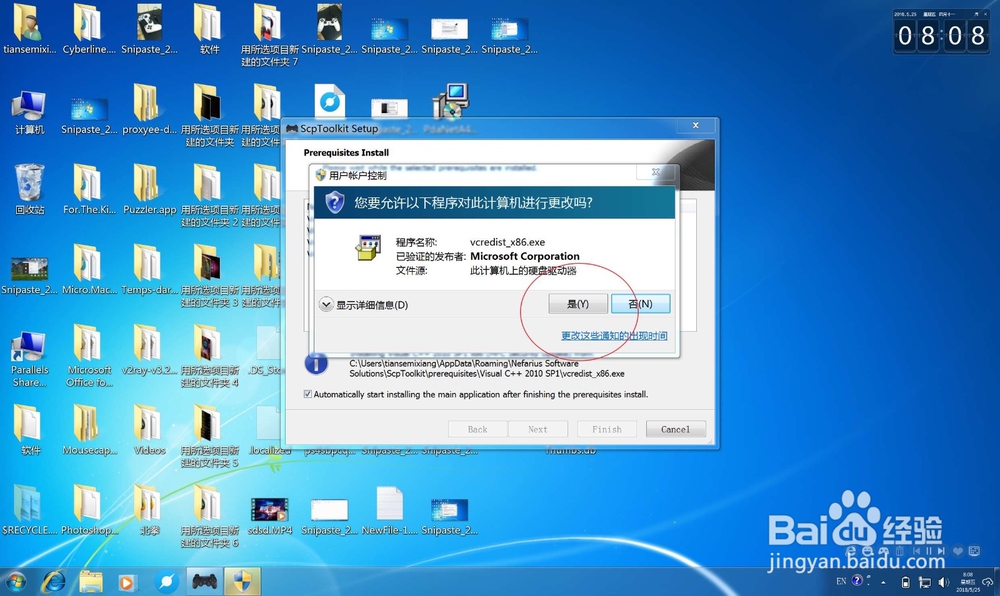Select the Microsoft Office fo... folder
Viewport: 1000px width, 596px height.
pyautogui.click(x=89, y=356)
